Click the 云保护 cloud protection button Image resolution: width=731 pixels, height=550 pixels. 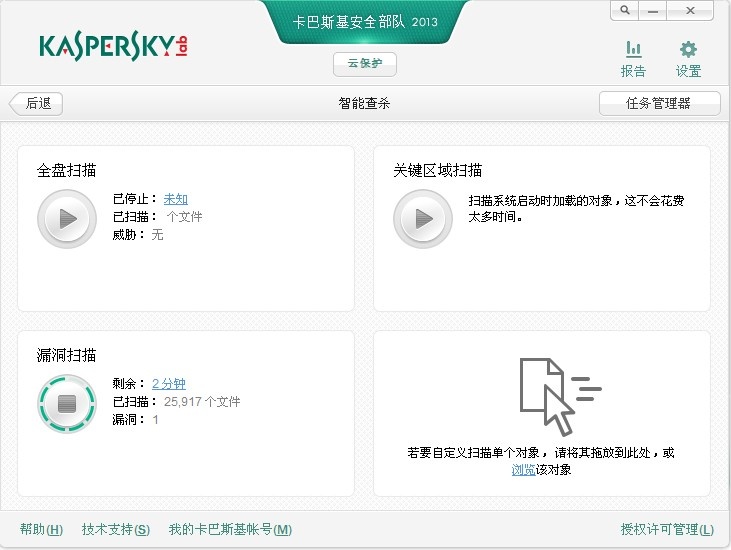[x=365, y=63]
